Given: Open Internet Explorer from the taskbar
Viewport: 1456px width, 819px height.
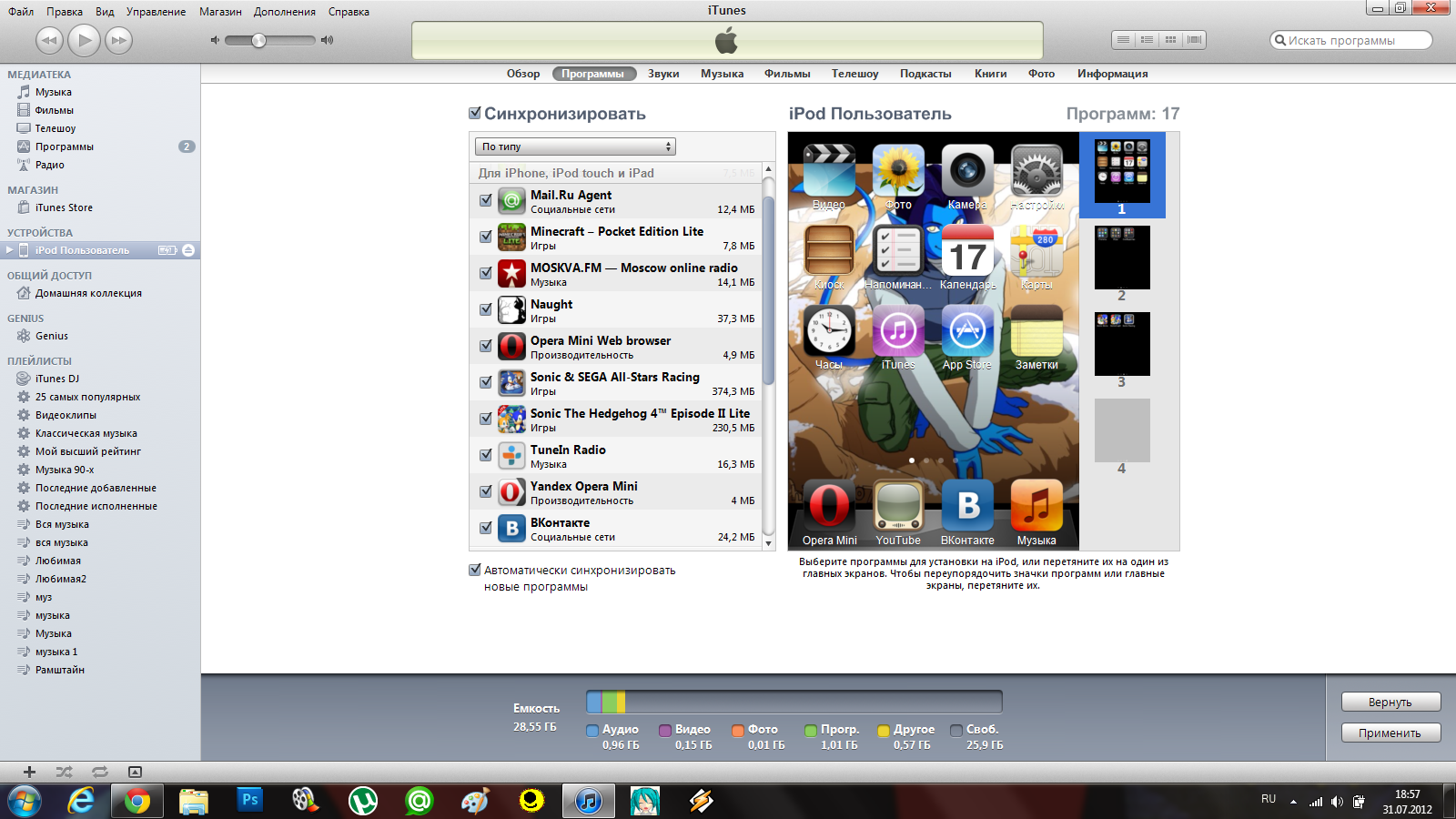Looking at the screenshot, I should [x=81, y=801].
